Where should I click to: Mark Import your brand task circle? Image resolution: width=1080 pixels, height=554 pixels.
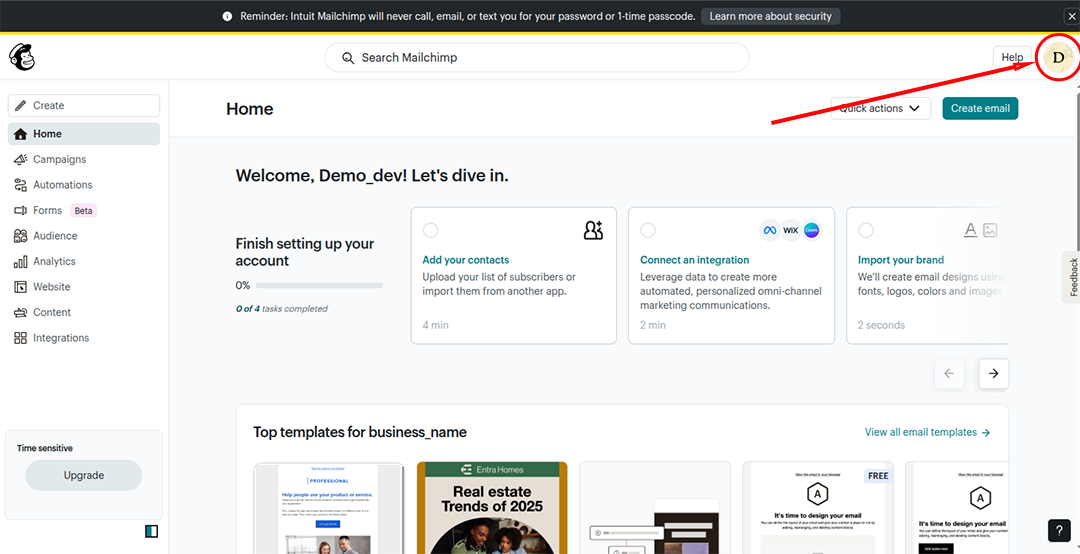point(866,230)
